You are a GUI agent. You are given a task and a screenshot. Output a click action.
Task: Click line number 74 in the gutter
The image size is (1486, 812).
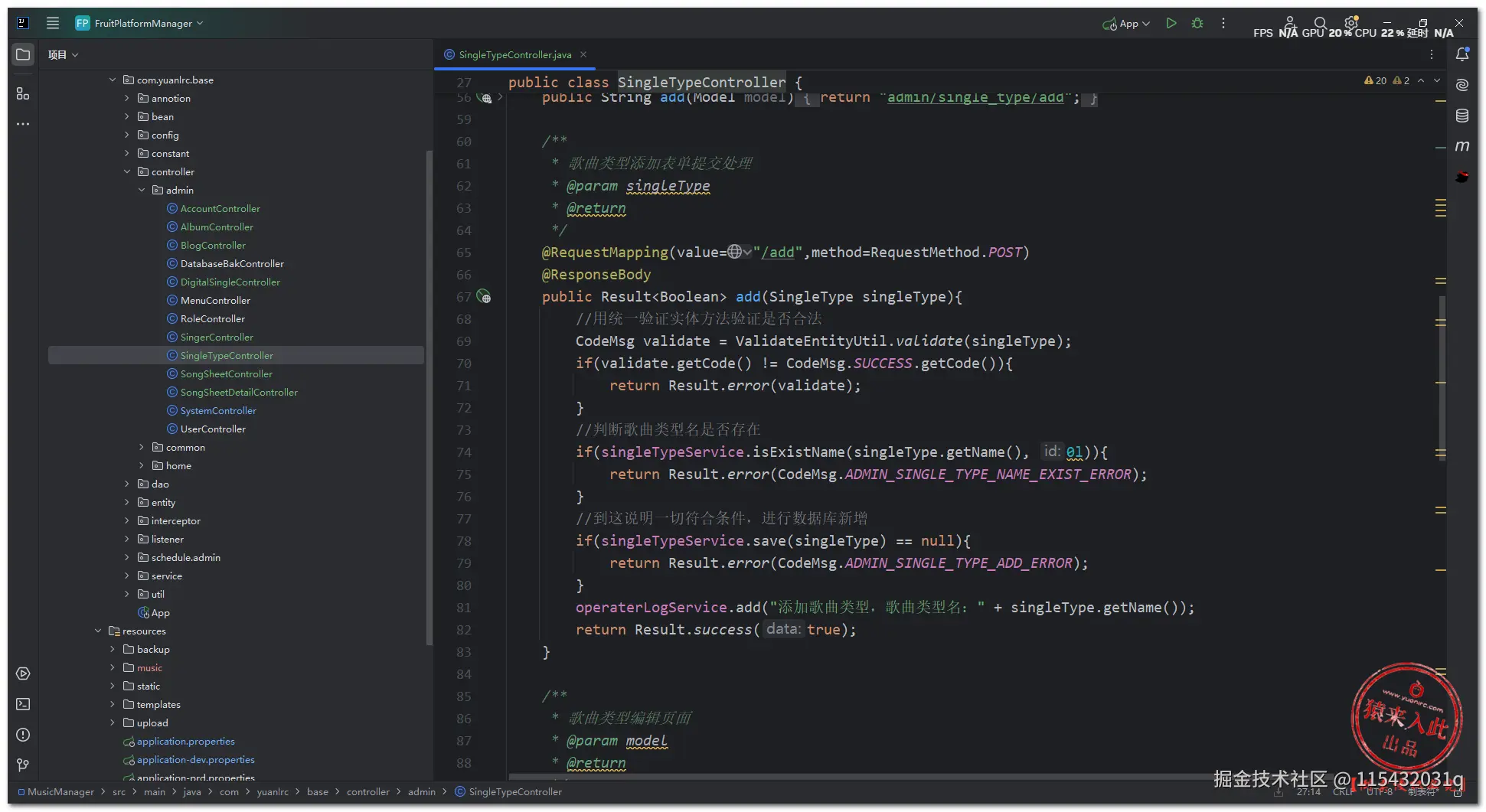[464, 452]
